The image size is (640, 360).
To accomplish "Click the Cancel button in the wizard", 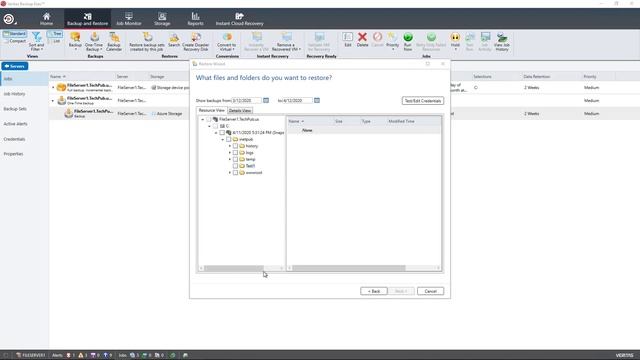I will [430, 291].
